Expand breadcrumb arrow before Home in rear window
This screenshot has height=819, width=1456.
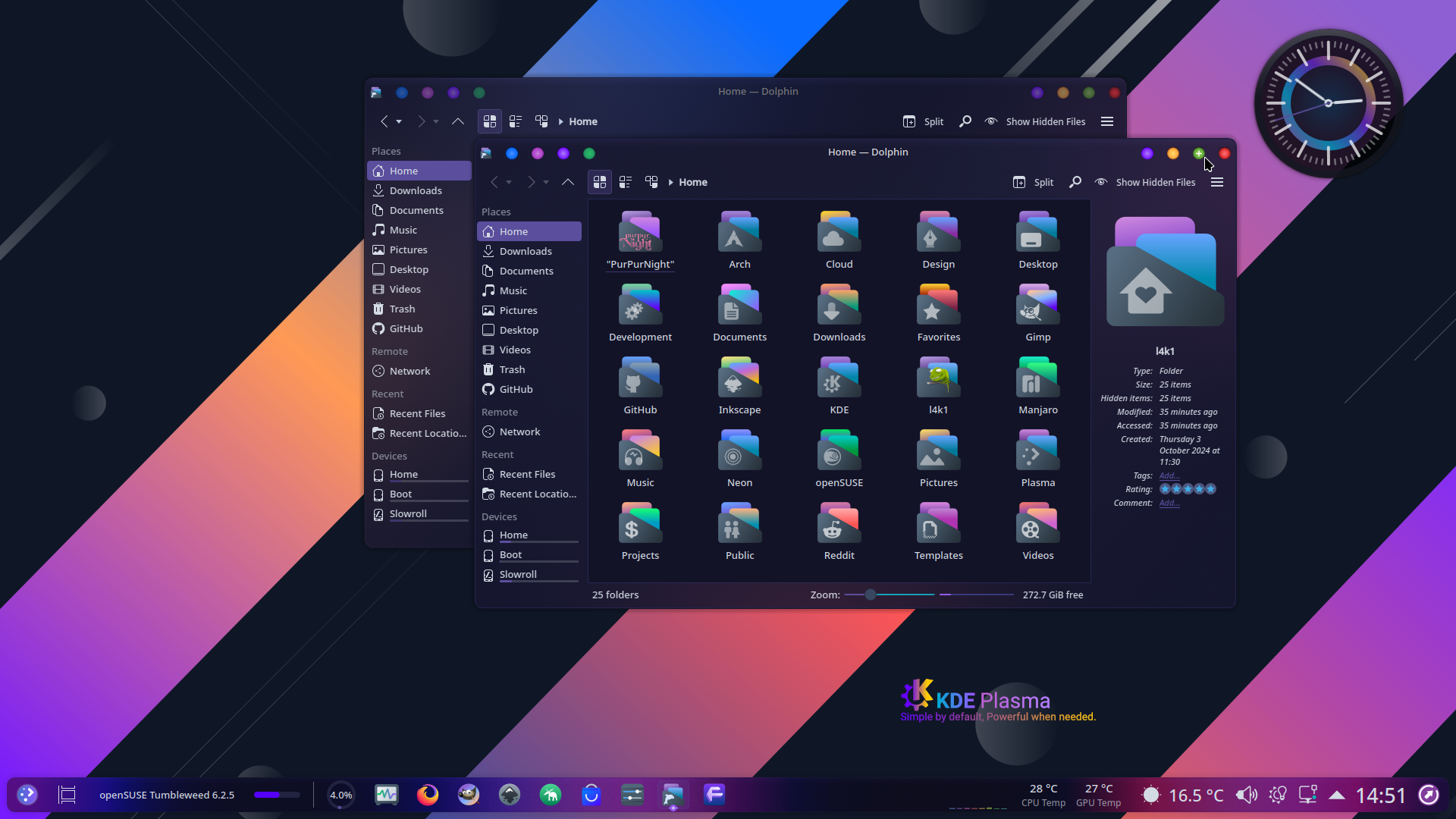(561, 122)
